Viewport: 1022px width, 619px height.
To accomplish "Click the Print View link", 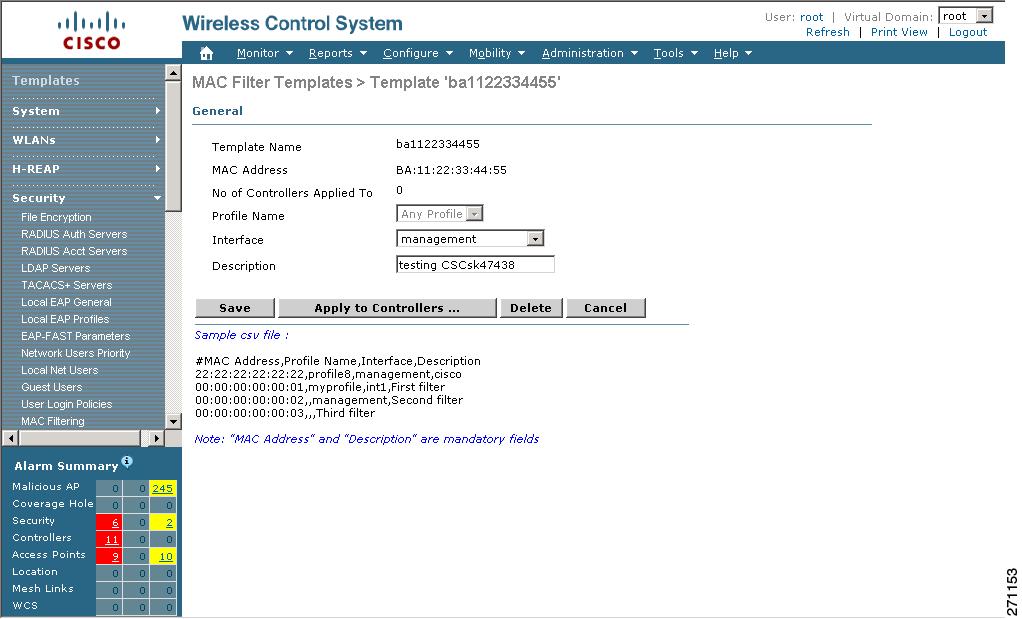I will (899, 32).
